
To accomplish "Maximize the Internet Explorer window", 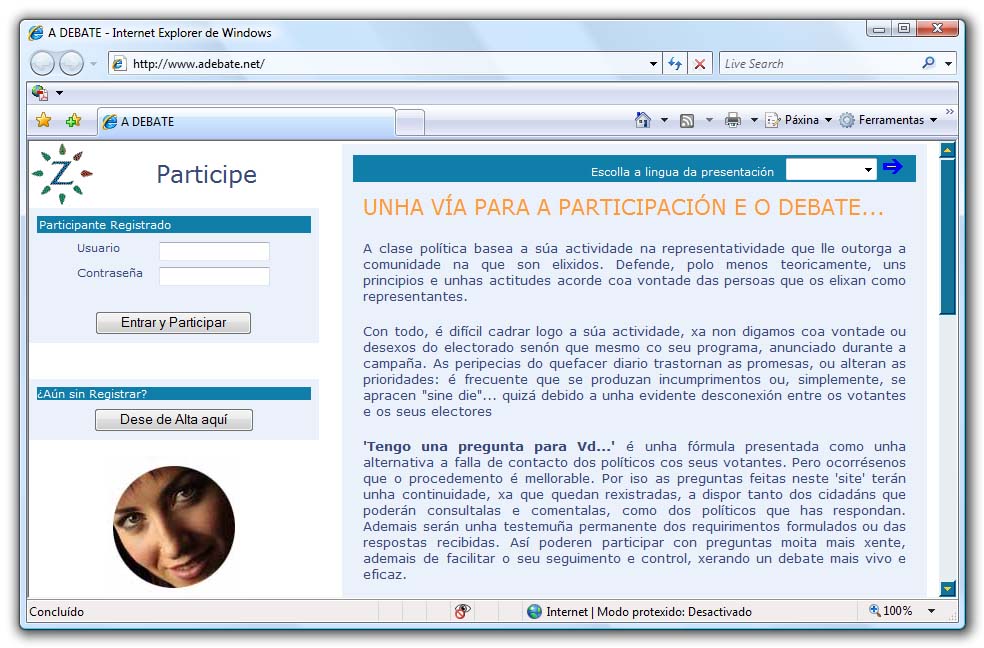I will (x=904, y=29).
